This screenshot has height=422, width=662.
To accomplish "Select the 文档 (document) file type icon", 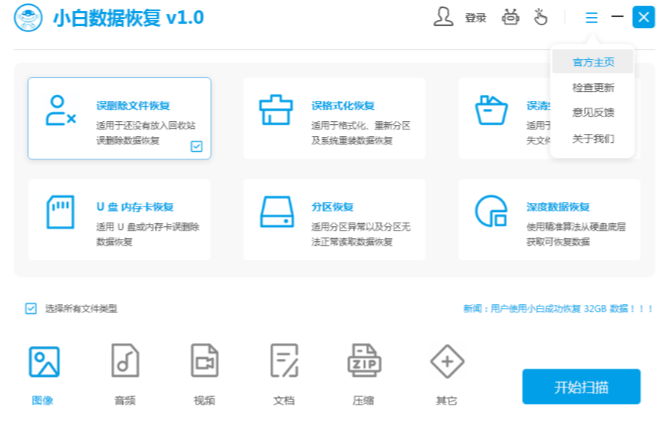I will [x=284, y=362].
